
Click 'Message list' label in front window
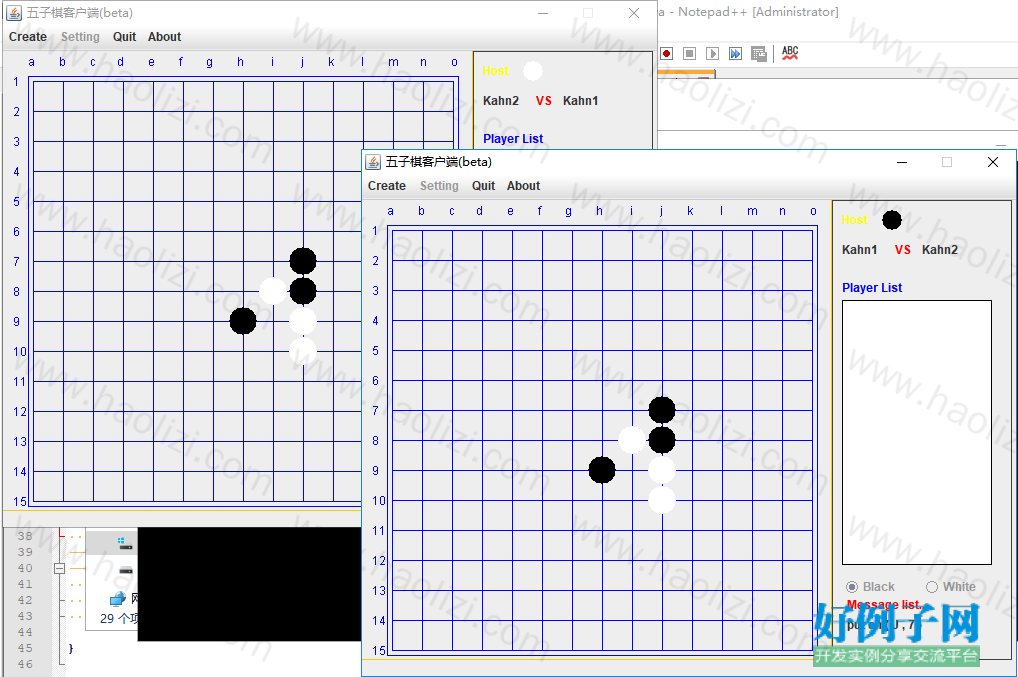coord(883,604)
